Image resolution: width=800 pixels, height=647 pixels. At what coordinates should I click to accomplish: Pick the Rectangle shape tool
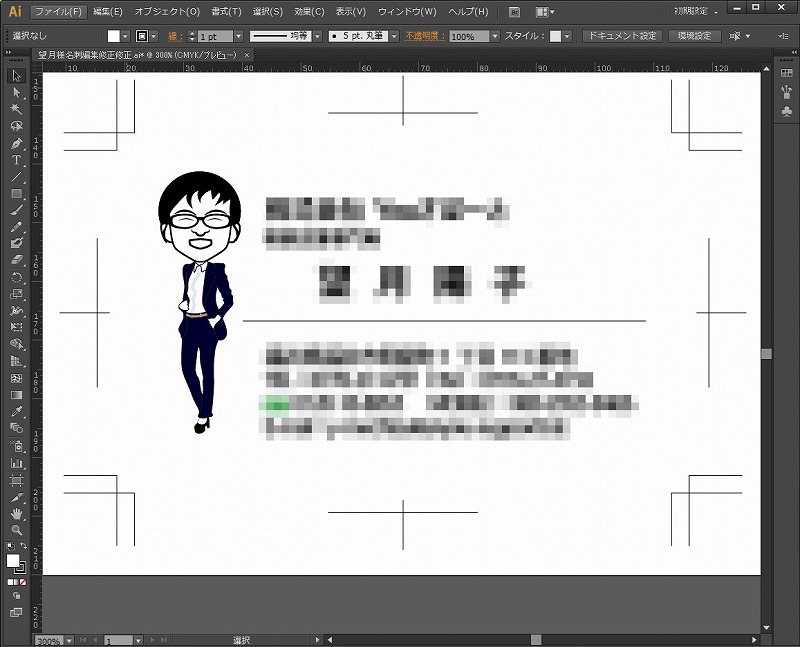[x=17, y=193]
